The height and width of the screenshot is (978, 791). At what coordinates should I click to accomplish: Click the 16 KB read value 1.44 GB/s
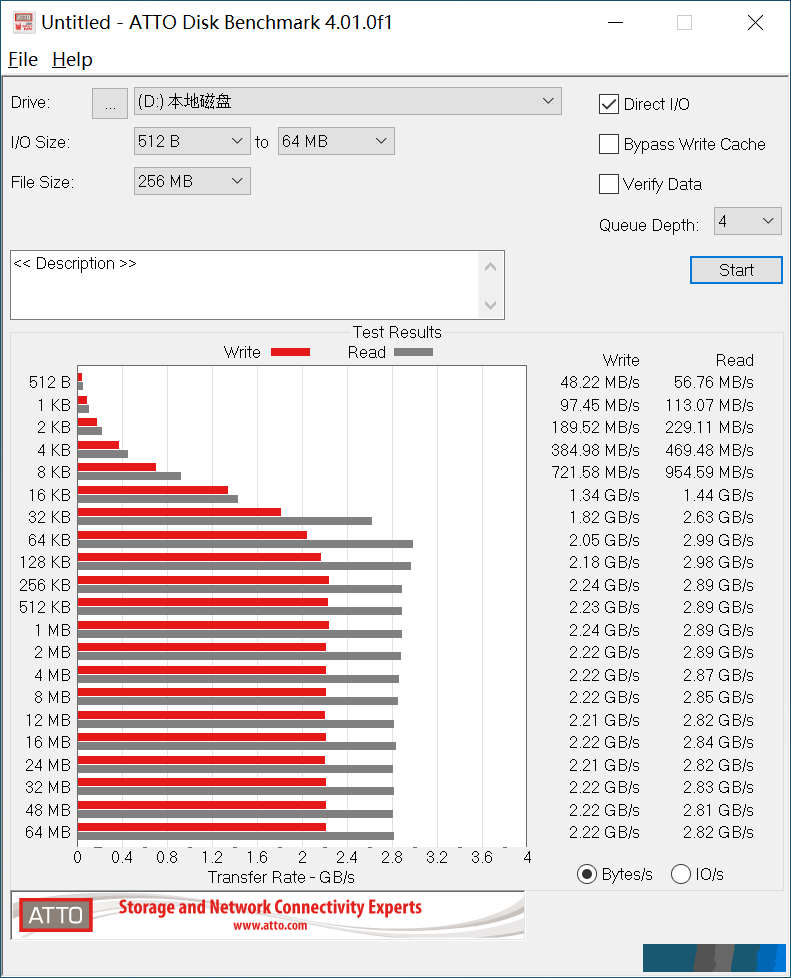click(719, 495)
